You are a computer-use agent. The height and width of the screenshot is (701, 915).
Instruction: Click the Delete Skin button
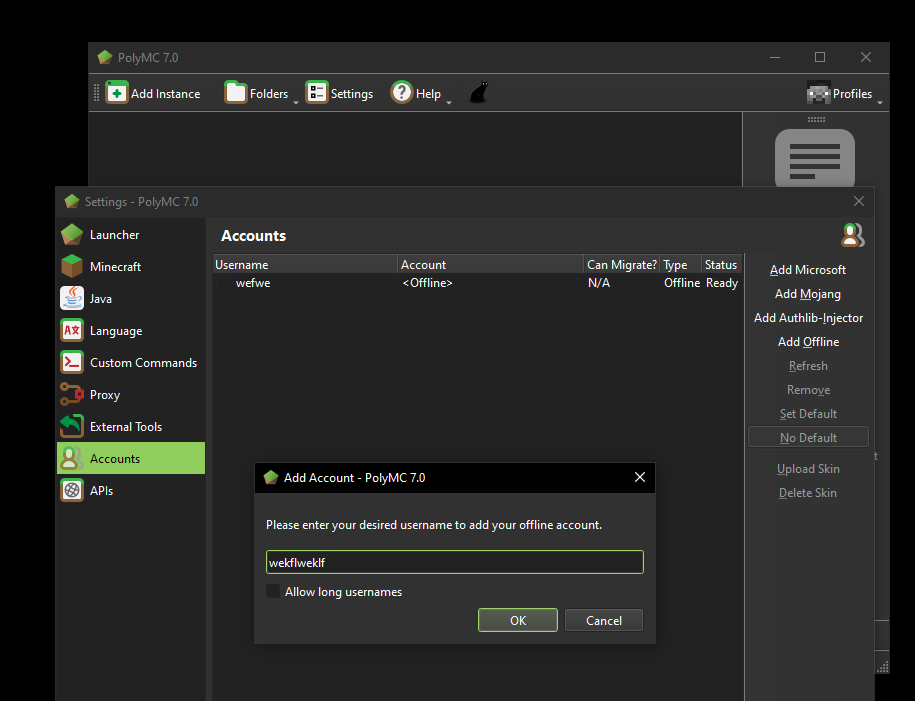[808, 493]
